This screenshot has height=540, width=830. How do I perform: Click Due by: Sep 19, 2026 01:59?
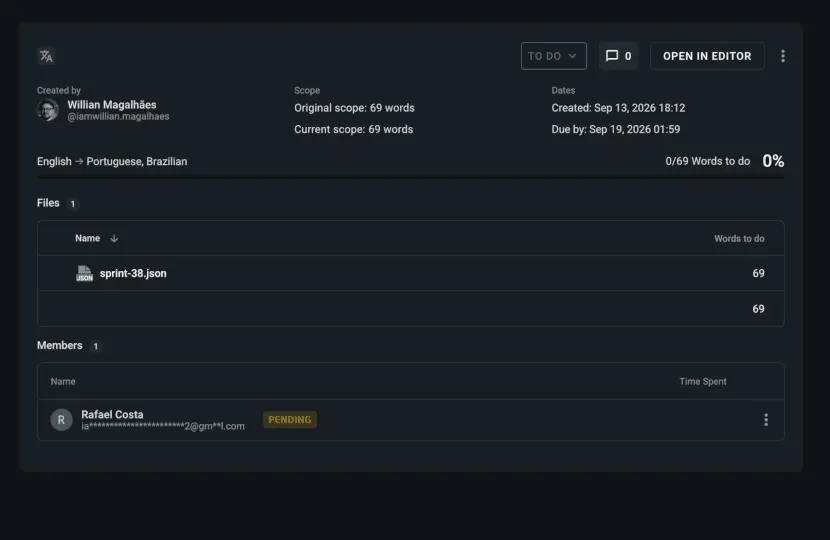coord(616,130)
